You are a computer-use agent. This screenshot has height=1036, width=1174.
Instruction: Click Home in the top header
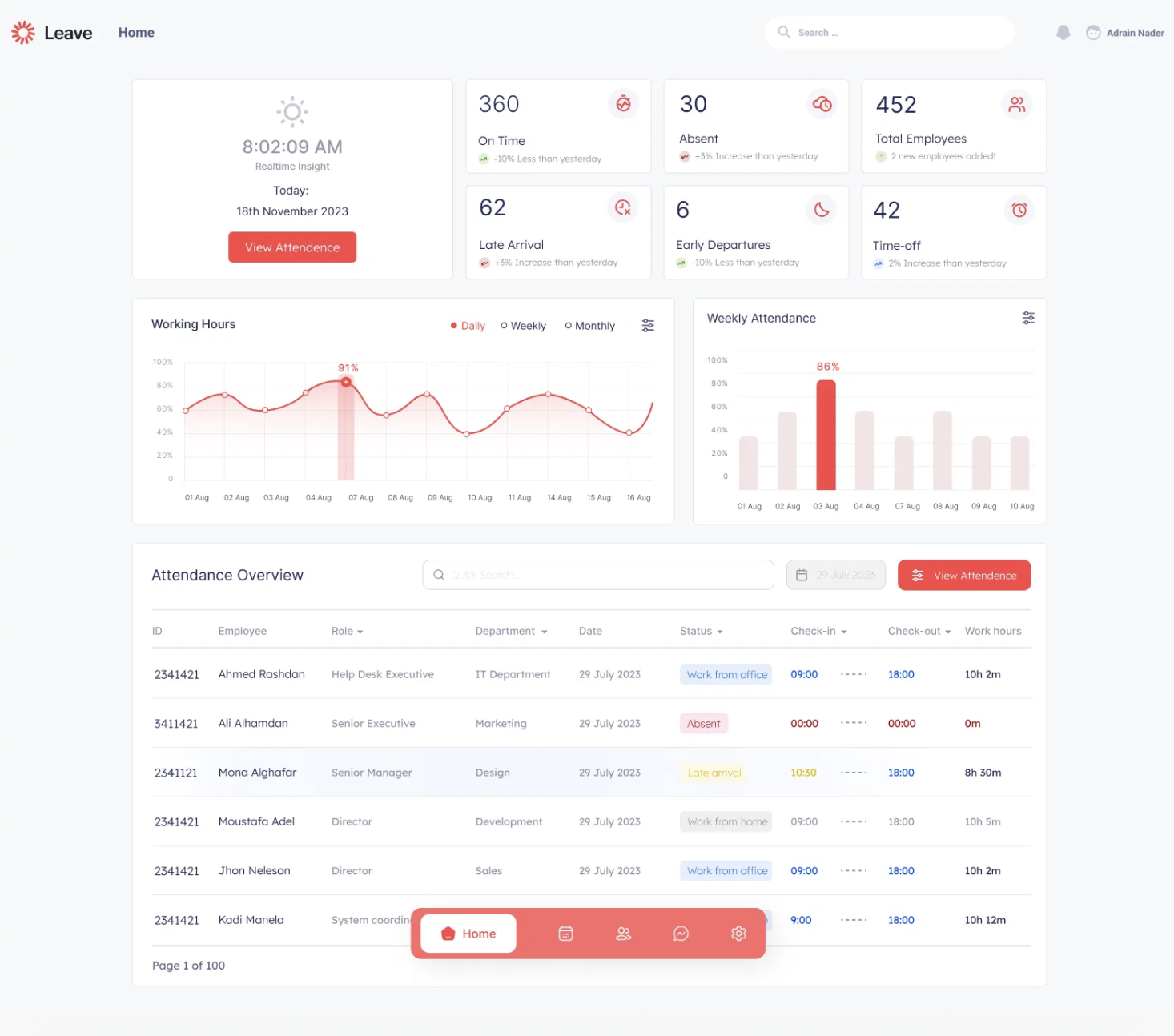coord(136,33)
